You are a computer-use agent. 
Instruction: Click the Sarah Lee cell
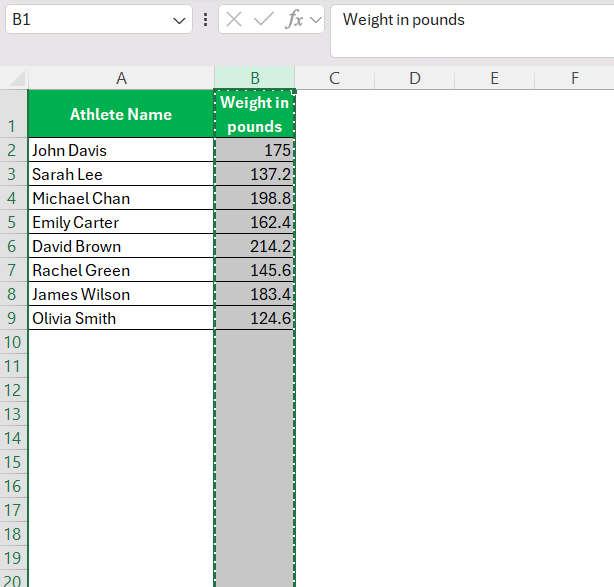(121, 174)
